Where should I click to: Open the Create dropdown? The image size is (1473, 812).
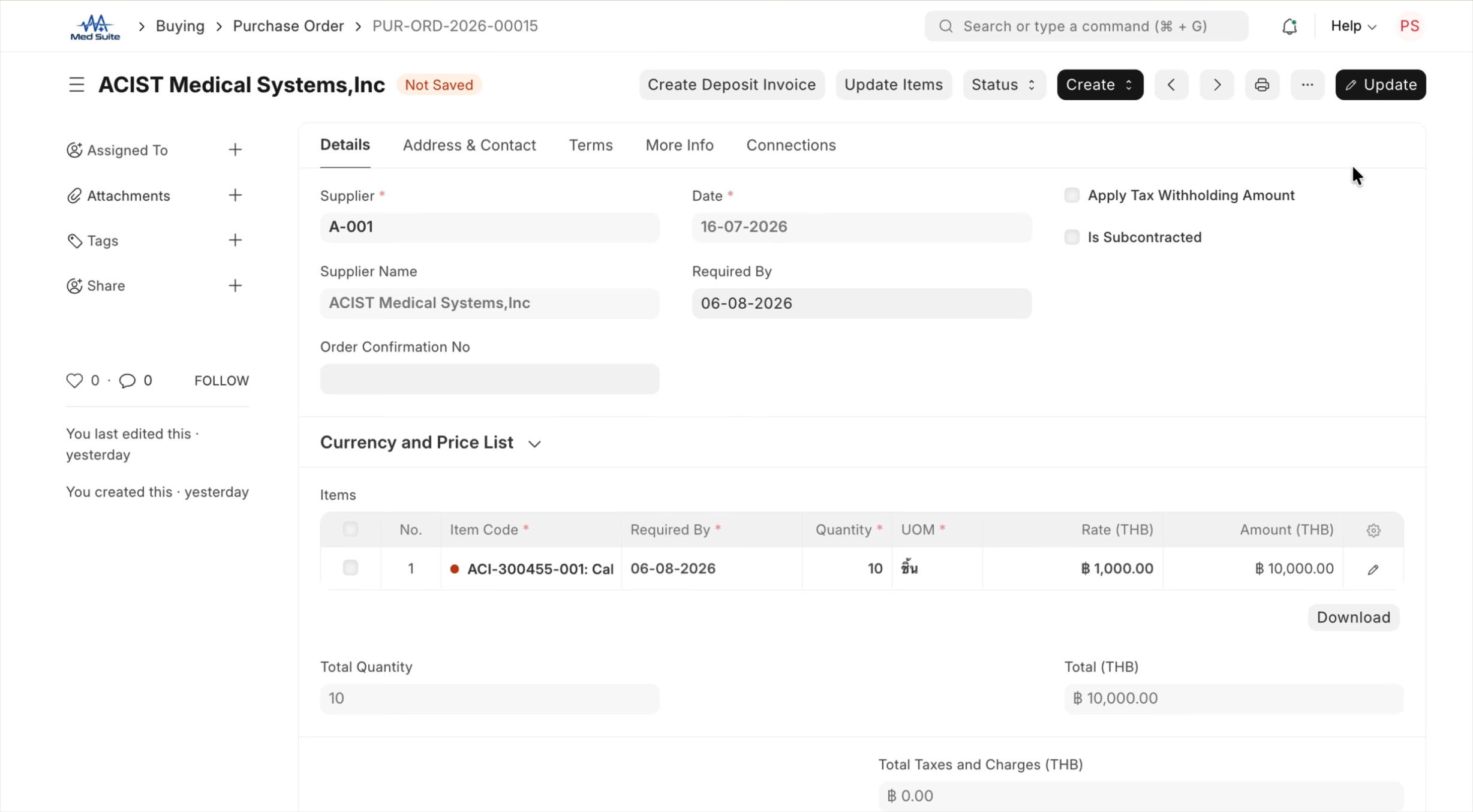(1100, 85)
